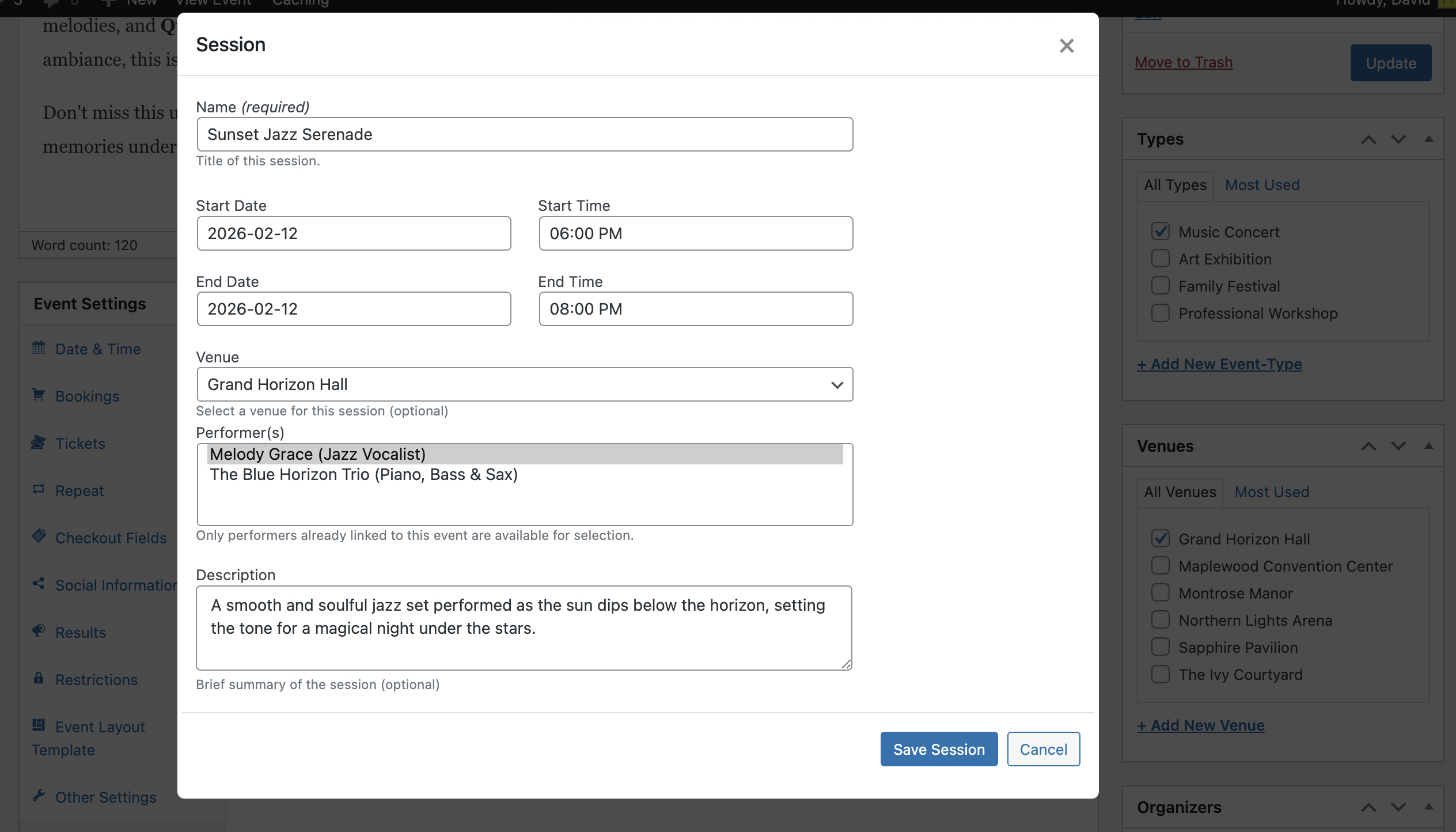Click into the Start Time field
1456x832 pixels.
[696, 233]
